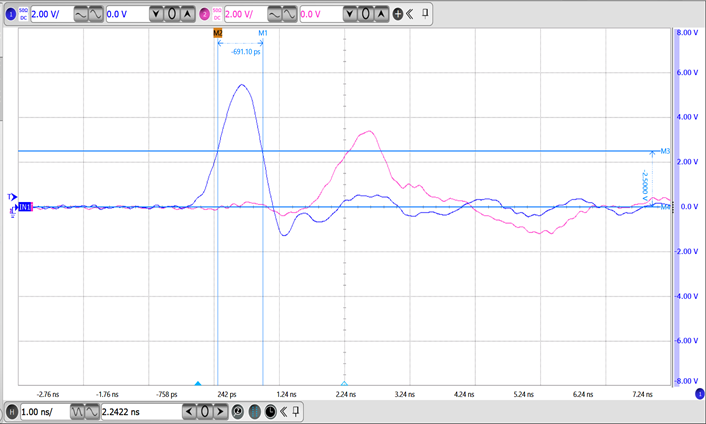Click the hollow reference triangle on time axis
Screen dimensions: 706x424
point(344,383)
